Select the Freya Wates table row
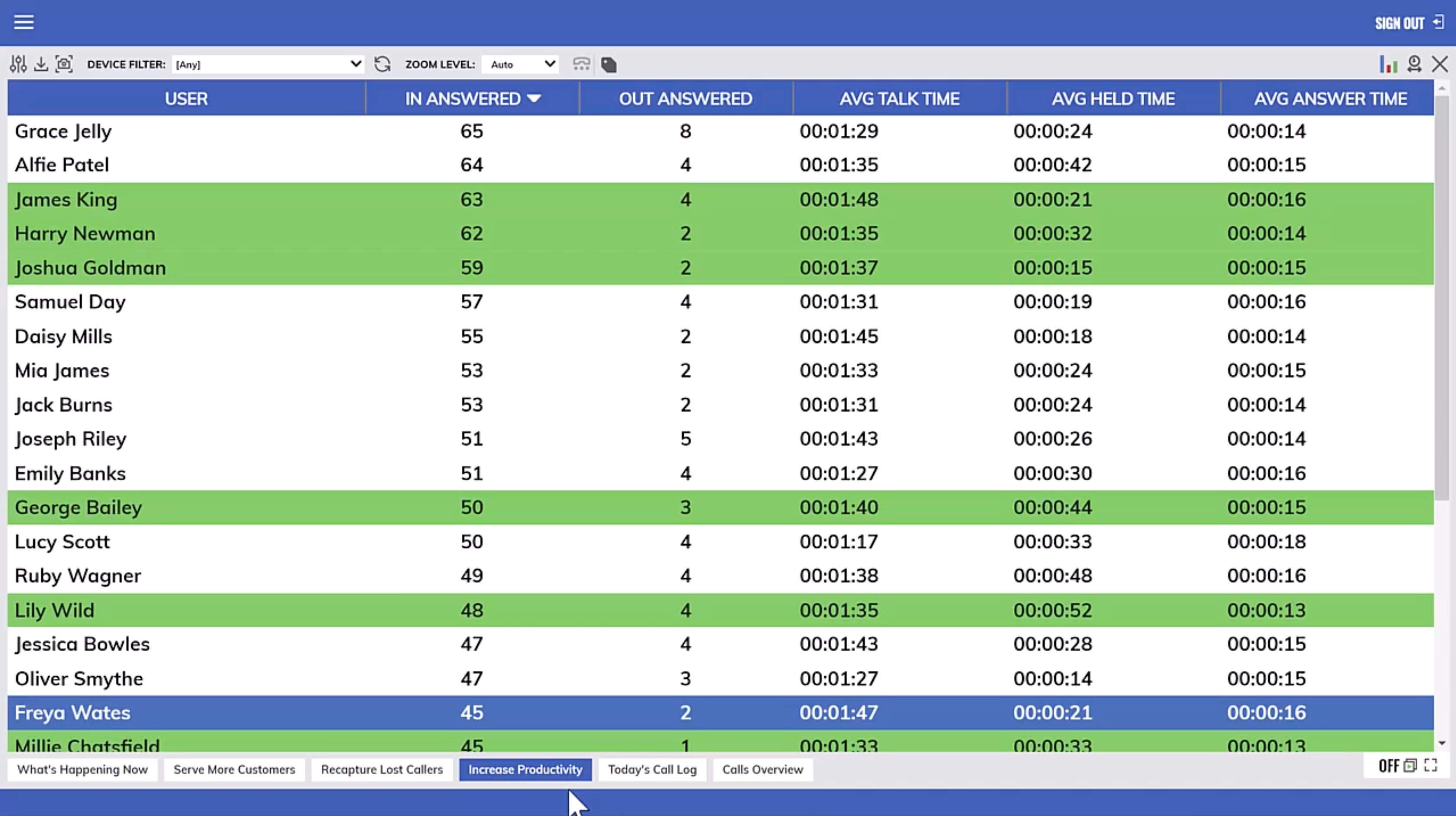 point(720,712)
